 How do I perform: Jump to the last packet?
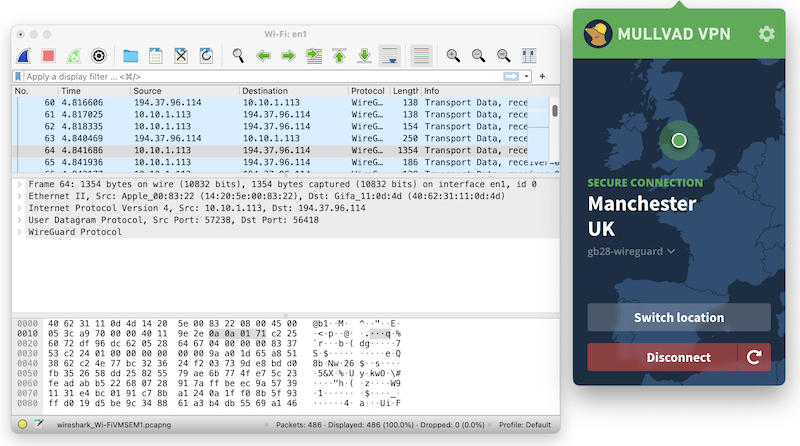pyautogui.click(x=364, y=56)
